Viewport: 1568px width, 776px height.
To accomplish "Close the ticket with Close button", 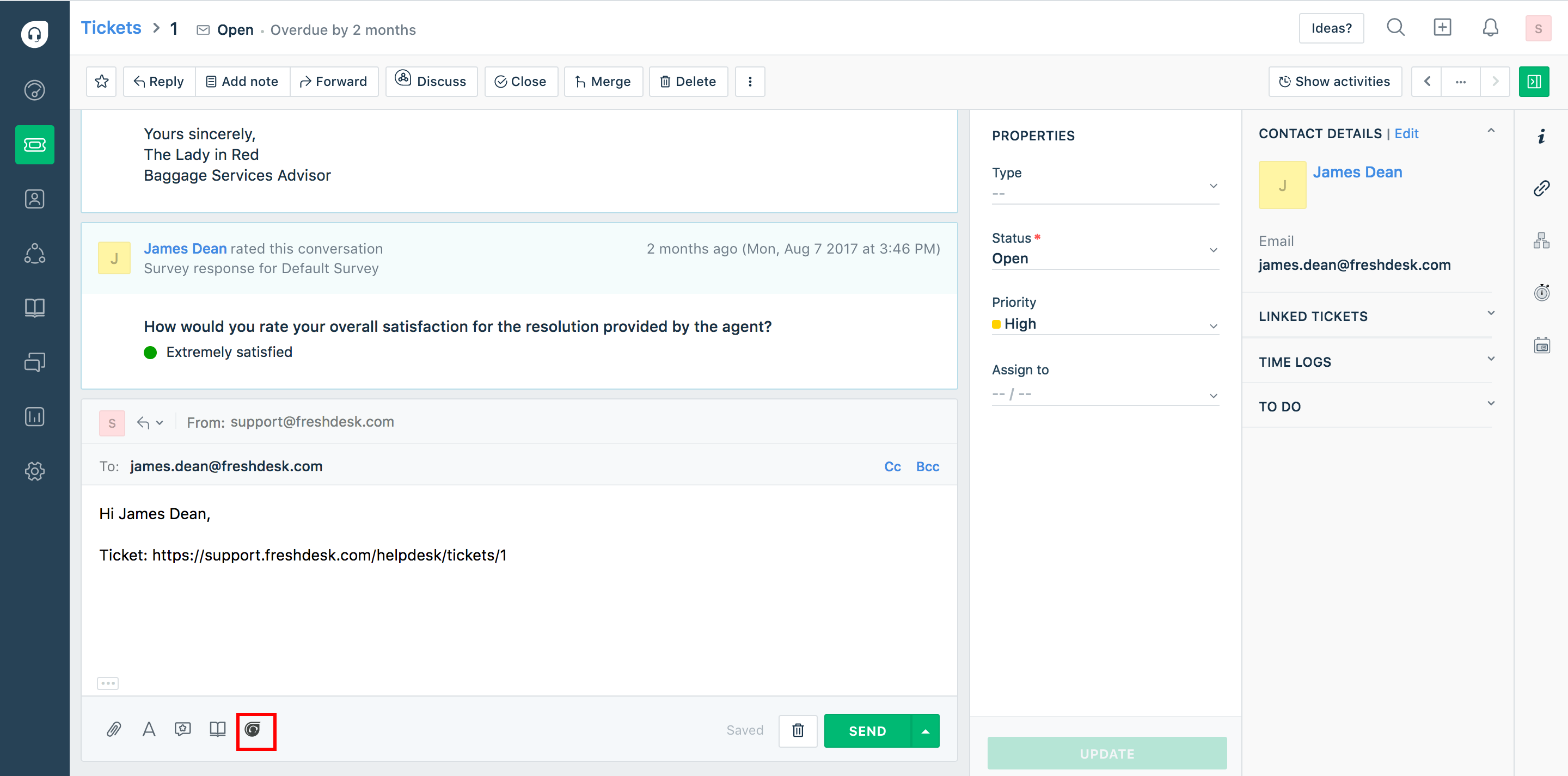I will point(521,81).
